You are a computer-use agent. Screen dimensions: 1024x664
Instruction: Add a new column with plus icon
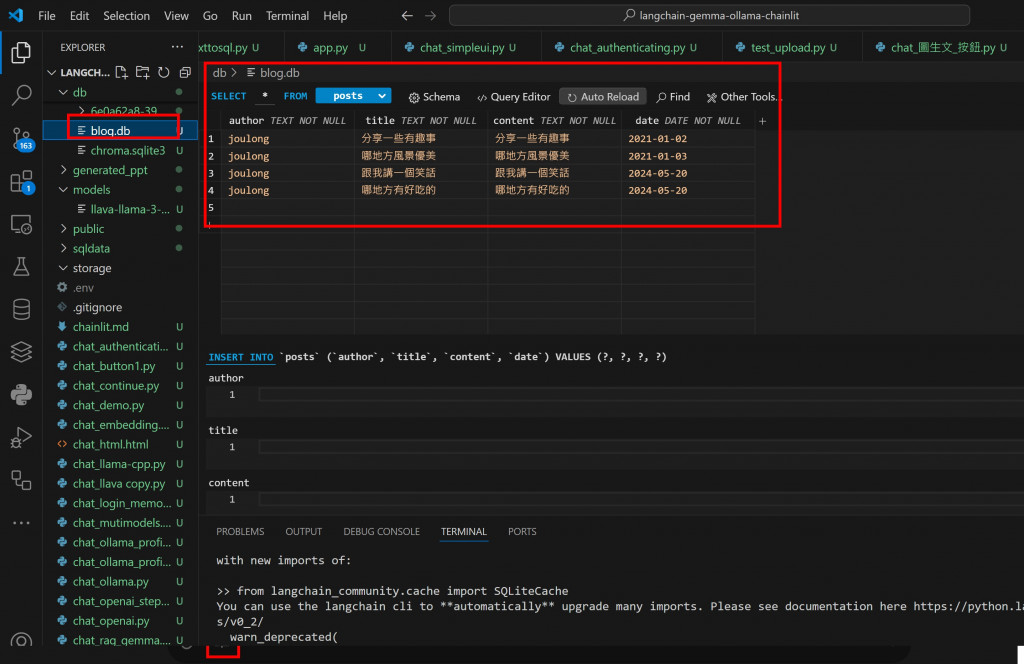[x=762, y=121]
